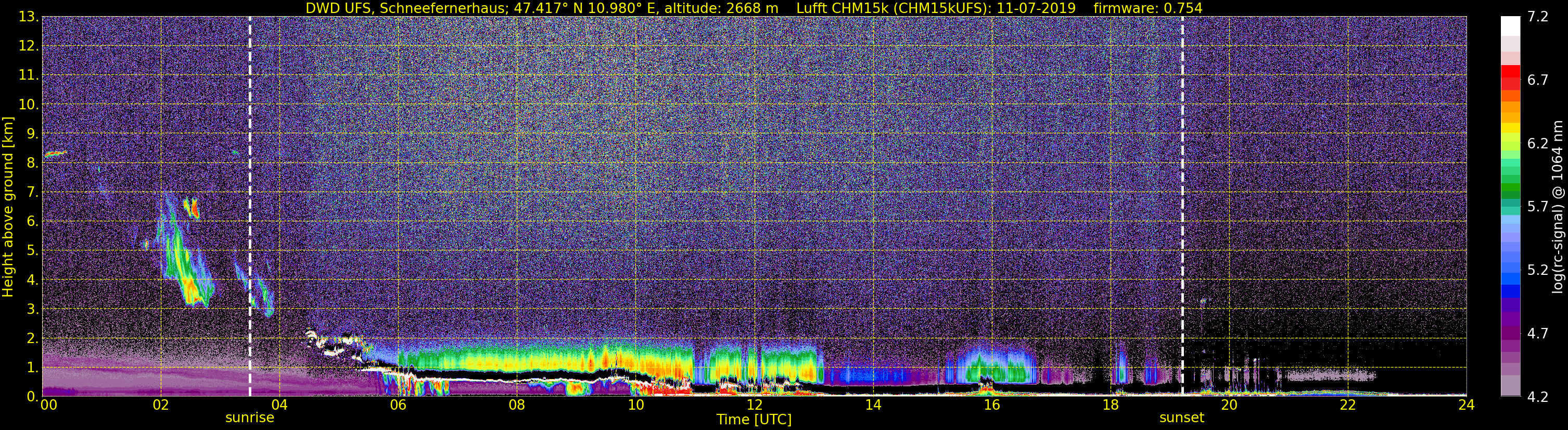Click the height axis tick label 3

pos(33,309)
